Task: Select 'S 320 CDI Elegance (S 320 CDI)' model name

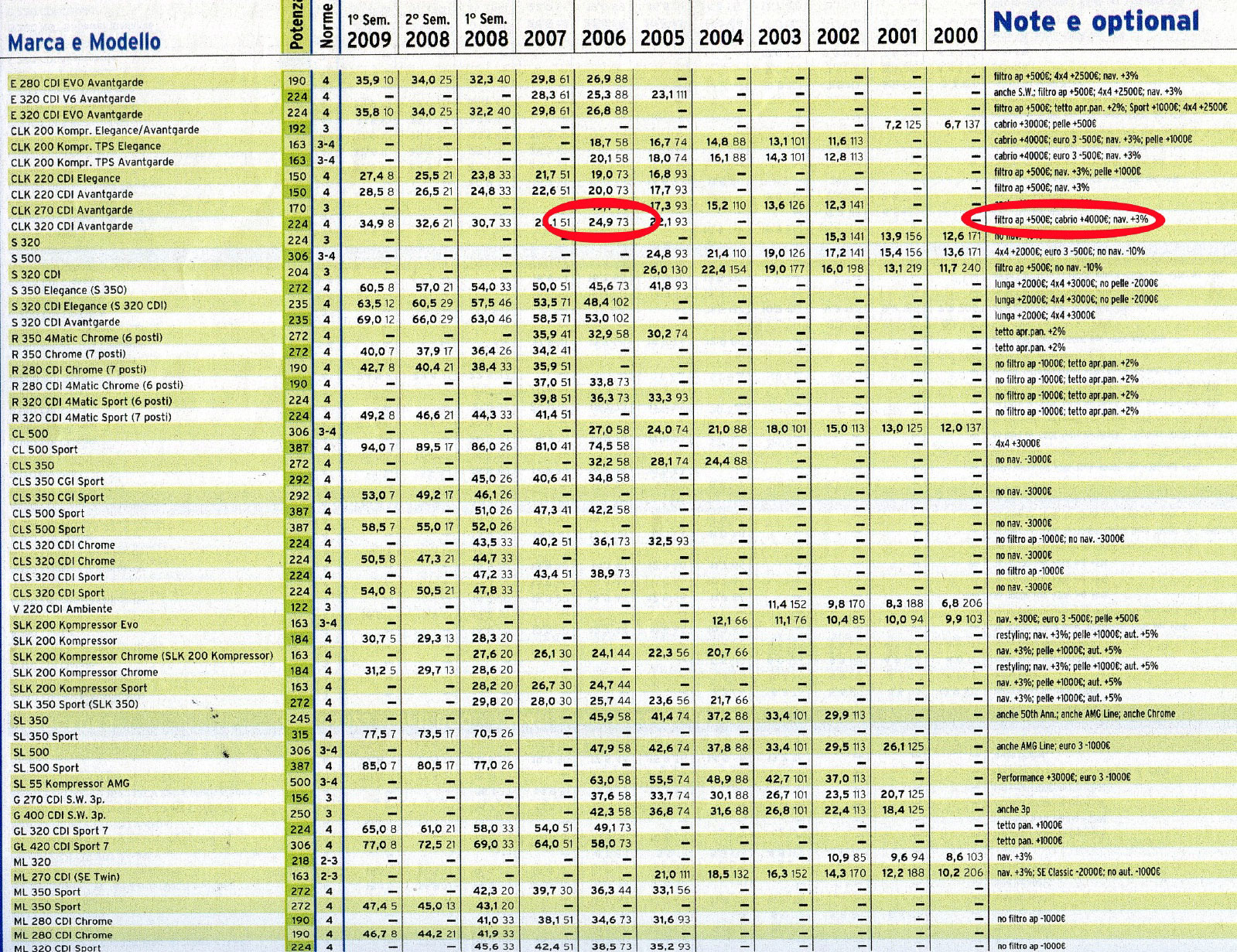Action: point(89,306)
